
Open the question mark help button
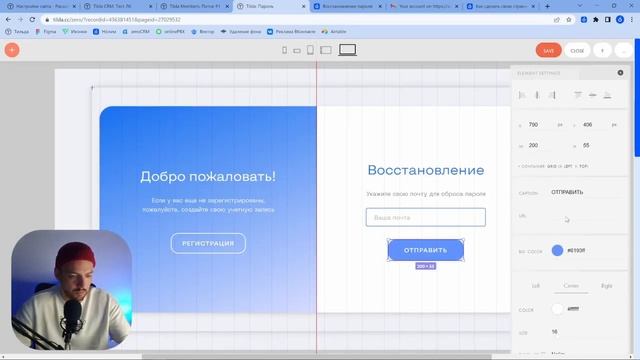tap(602, 50)
